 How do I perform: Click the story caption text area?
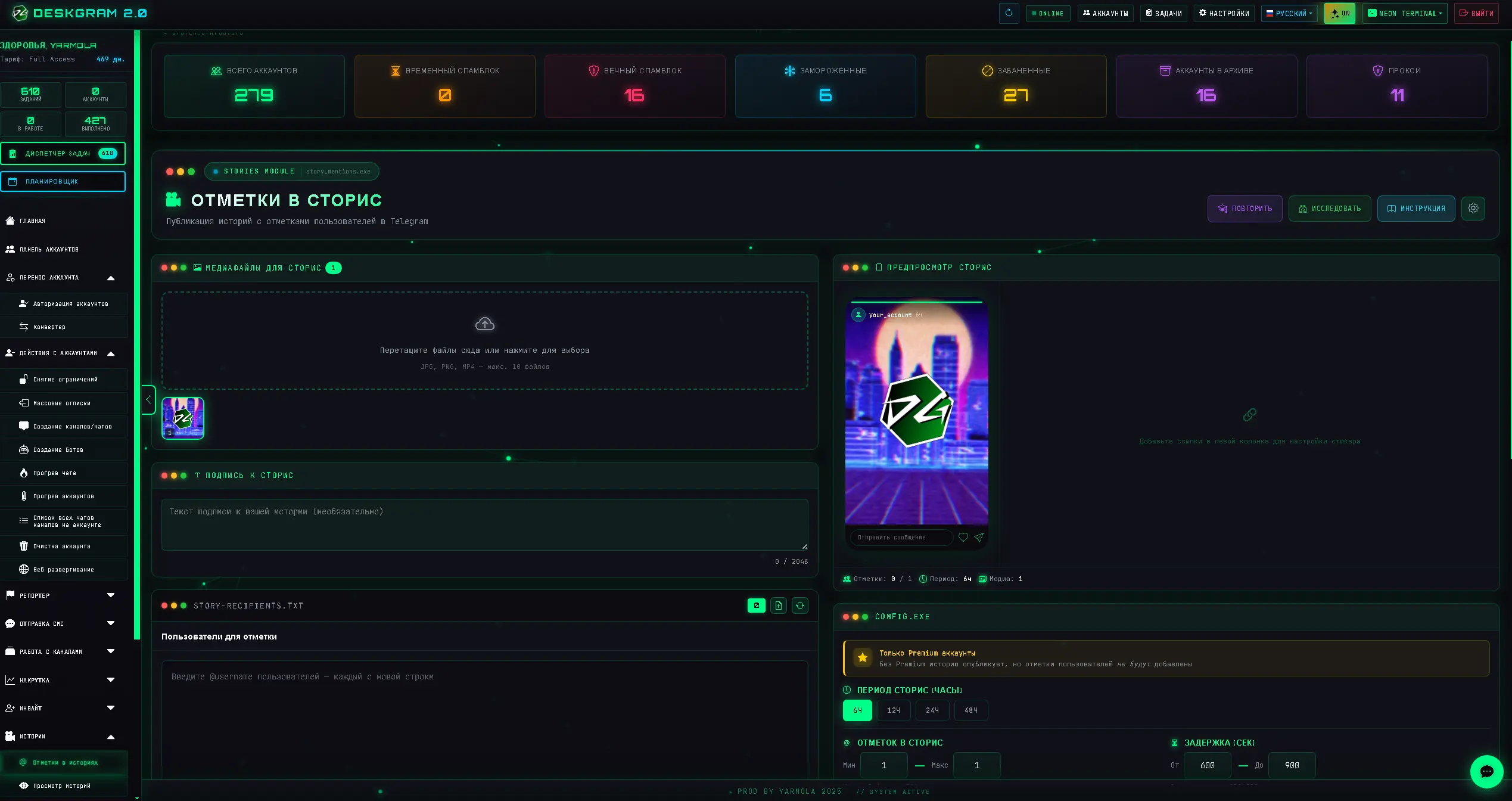coord(485,524)
